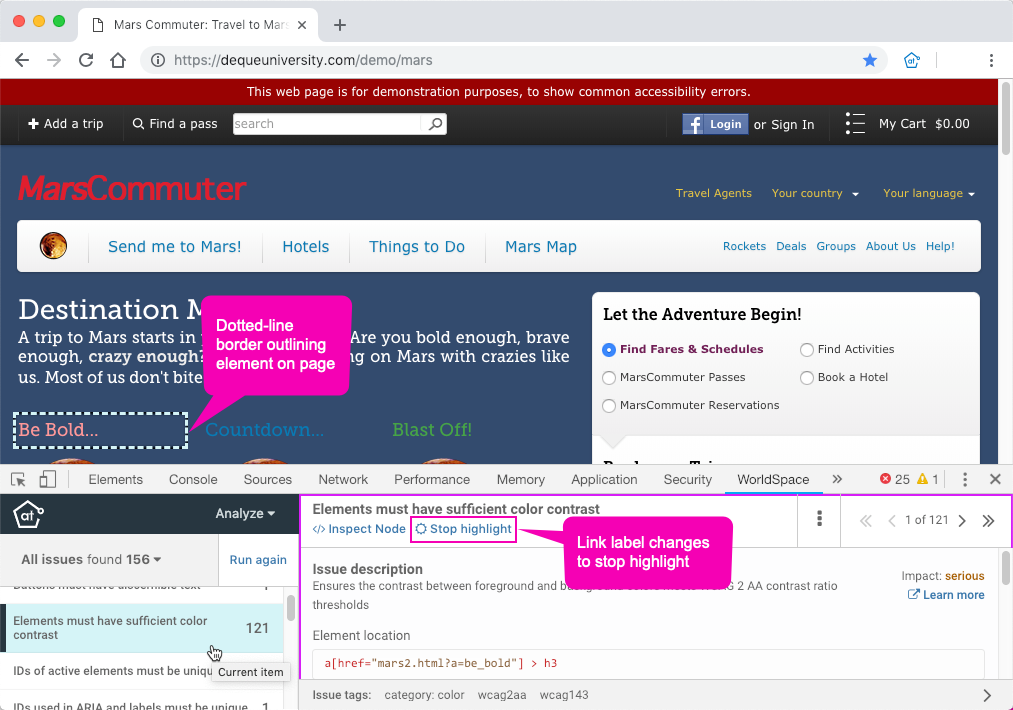Go to next issue with right chevron
Screen dimensions: 1013x710
[962, 521]
